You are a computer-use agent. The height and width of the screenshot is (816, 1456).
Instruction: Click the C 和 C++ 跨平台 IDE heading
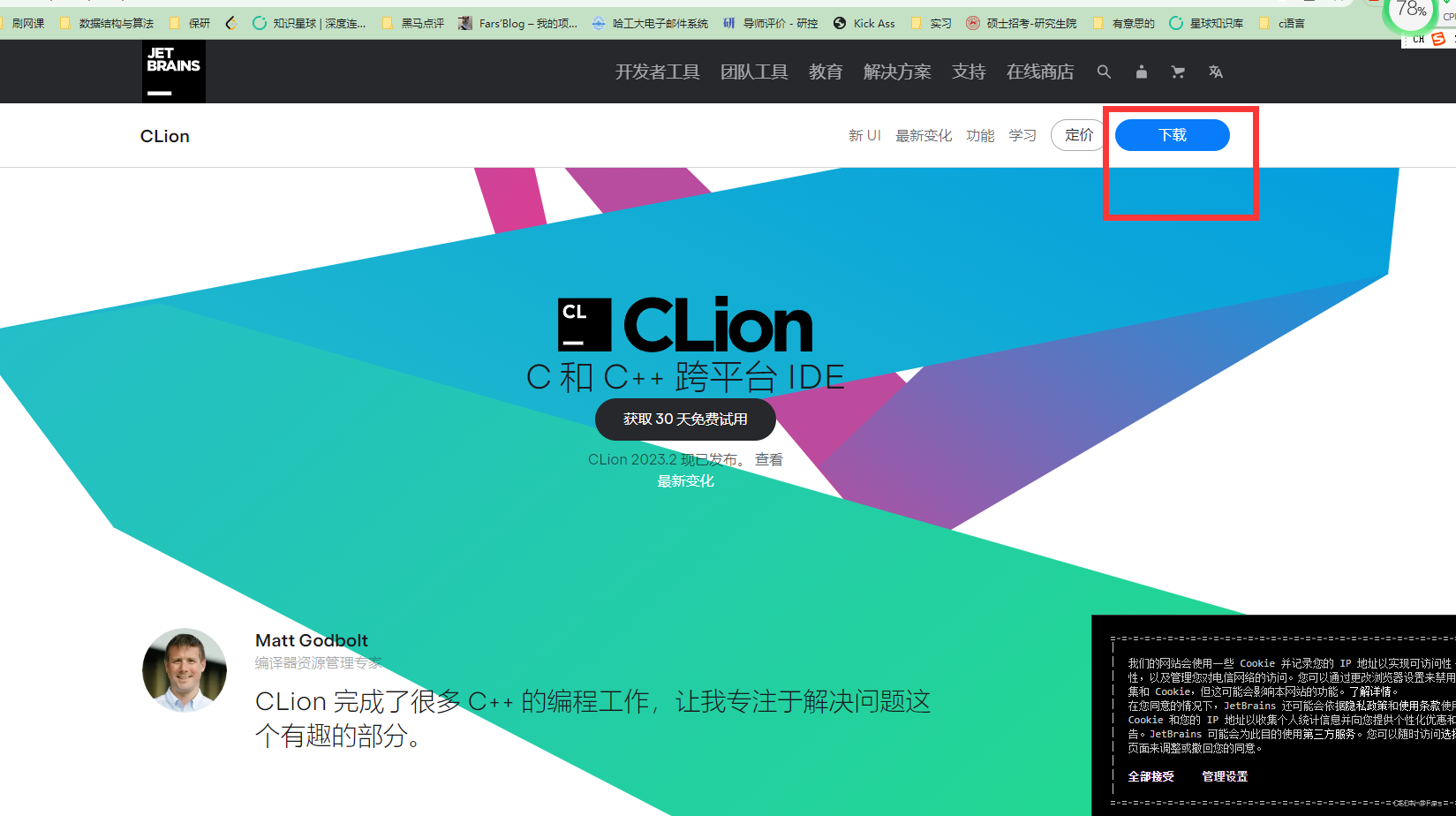pos(685,377)
